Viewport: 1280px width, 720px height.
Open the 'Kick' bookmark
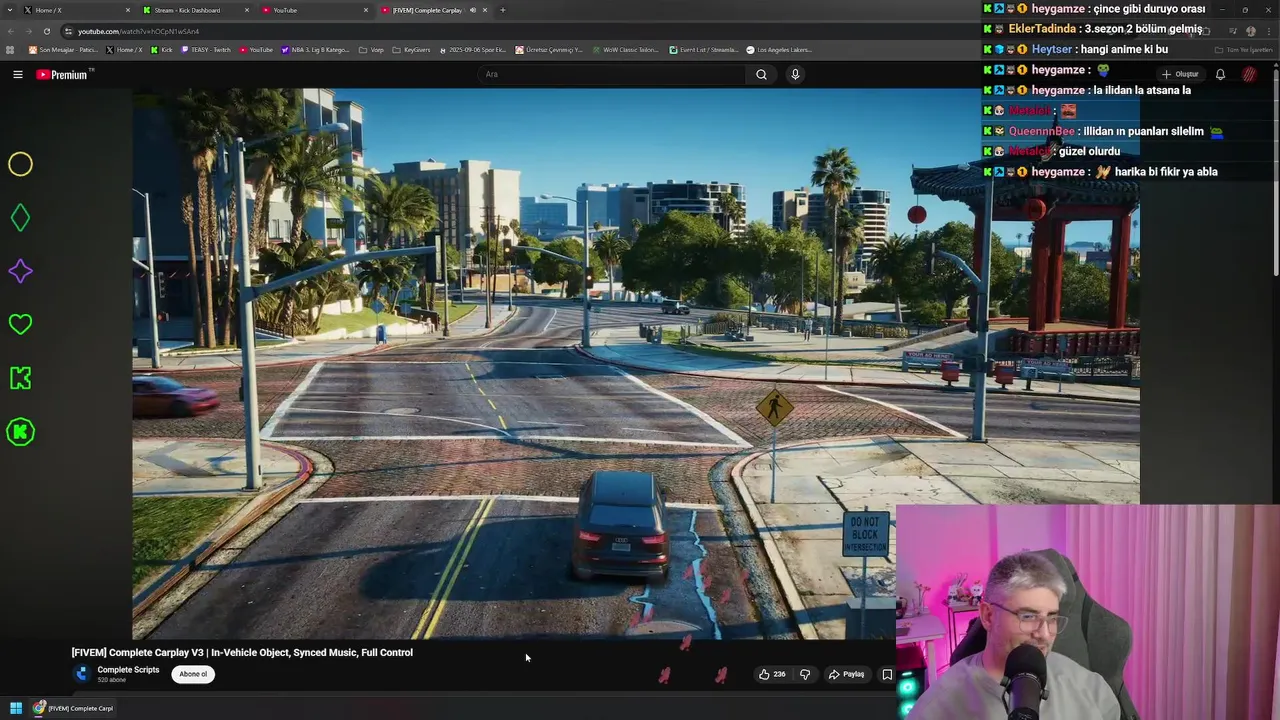tap(161, 49)
